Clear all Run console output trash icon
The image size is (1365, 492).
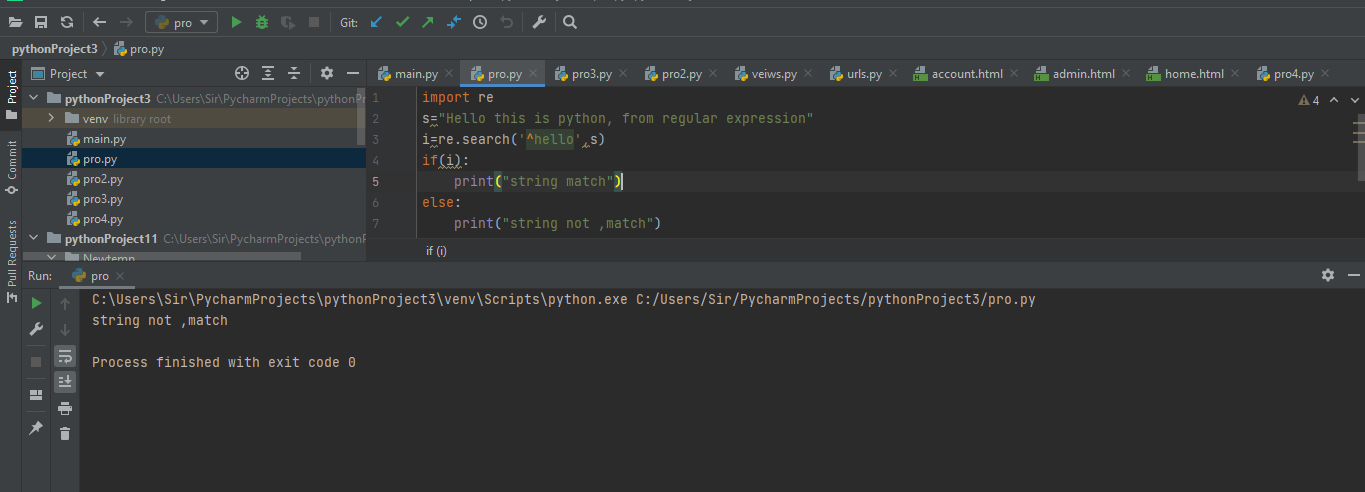65,434
